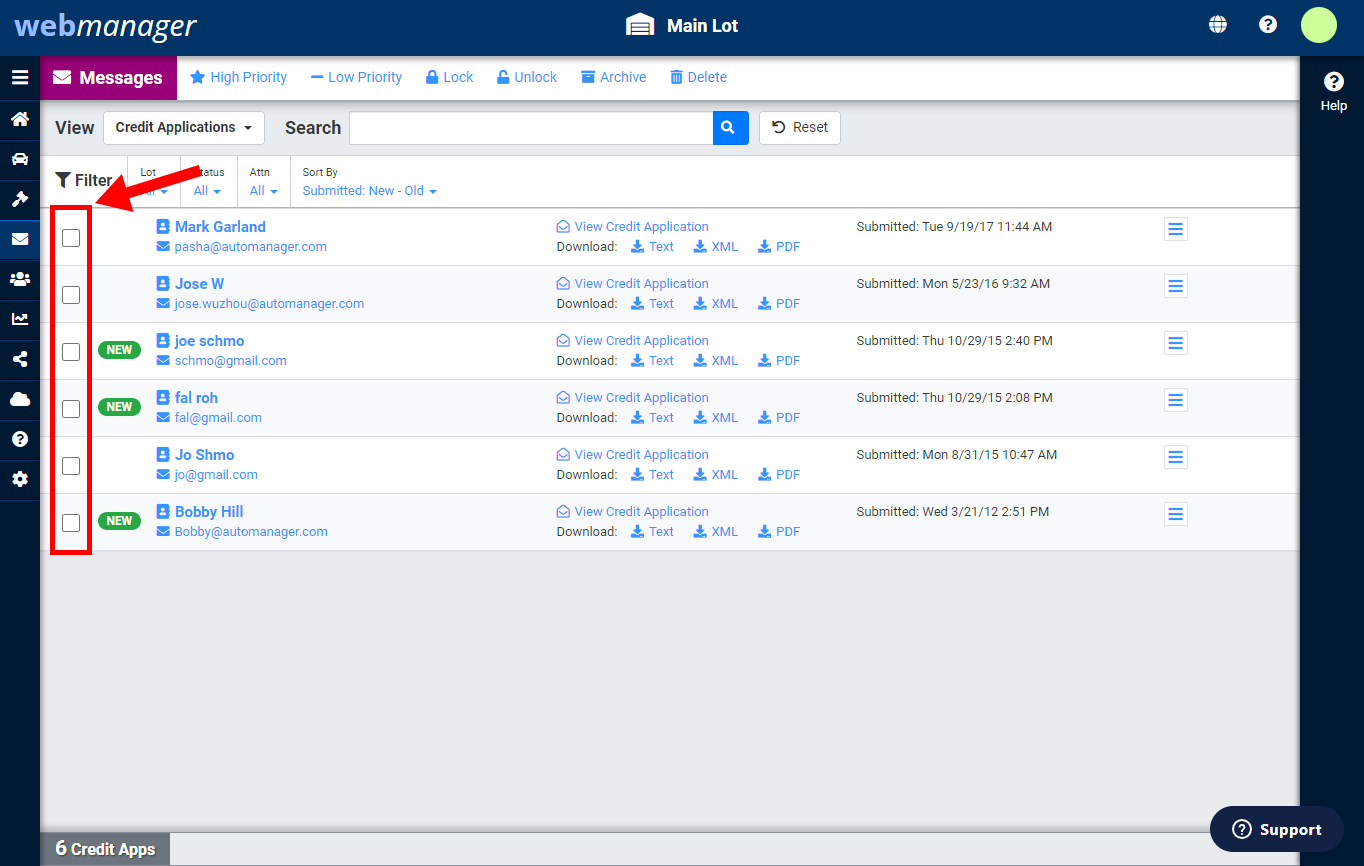Viewport: 1364px width, 866px height.
Task: Open Jose W's View Credit Application link
Action: click(640, 283)
